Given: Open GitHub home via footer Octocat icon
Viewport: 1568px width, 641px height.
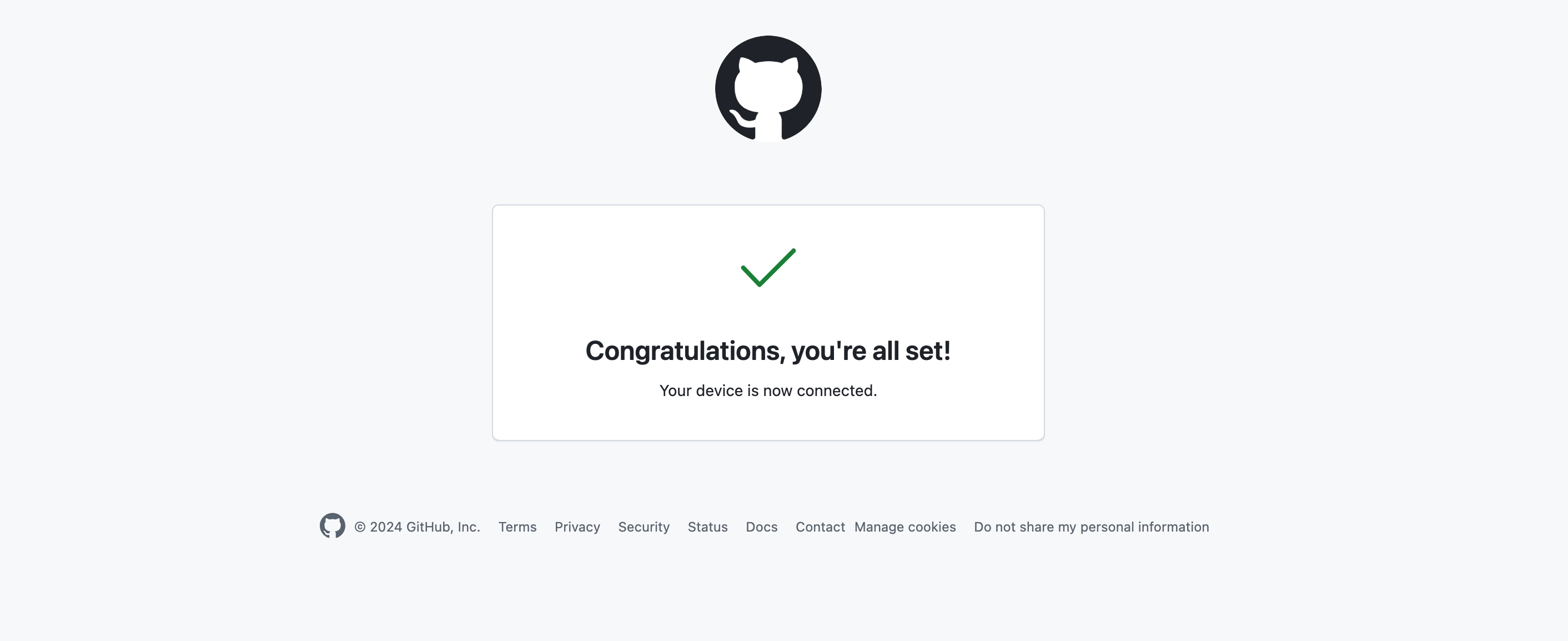Looking at the screenshot, I should click(333, 526).
